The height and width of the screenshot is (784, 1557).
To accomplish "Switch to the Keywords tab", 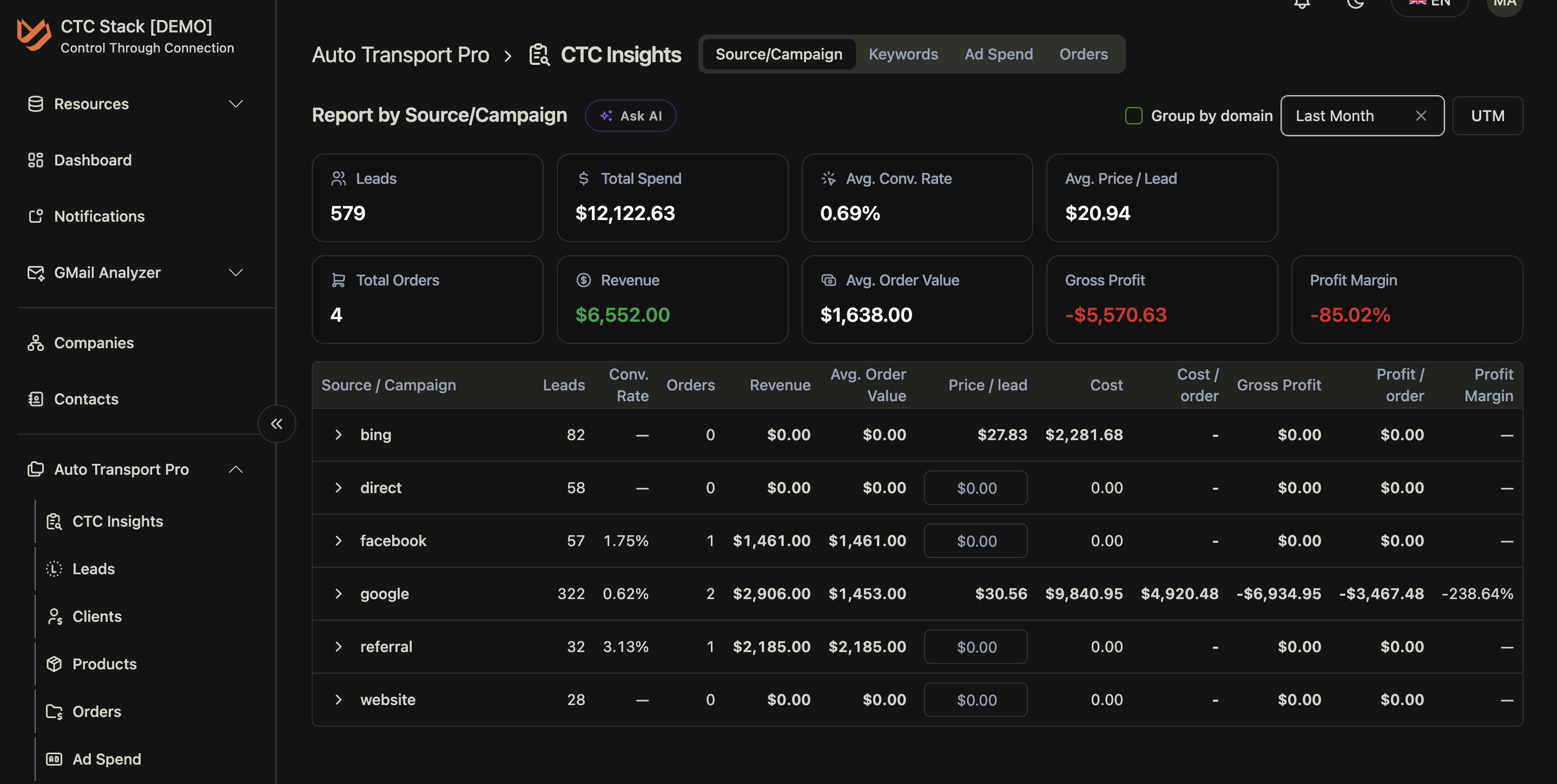I will tap(903, 54).
